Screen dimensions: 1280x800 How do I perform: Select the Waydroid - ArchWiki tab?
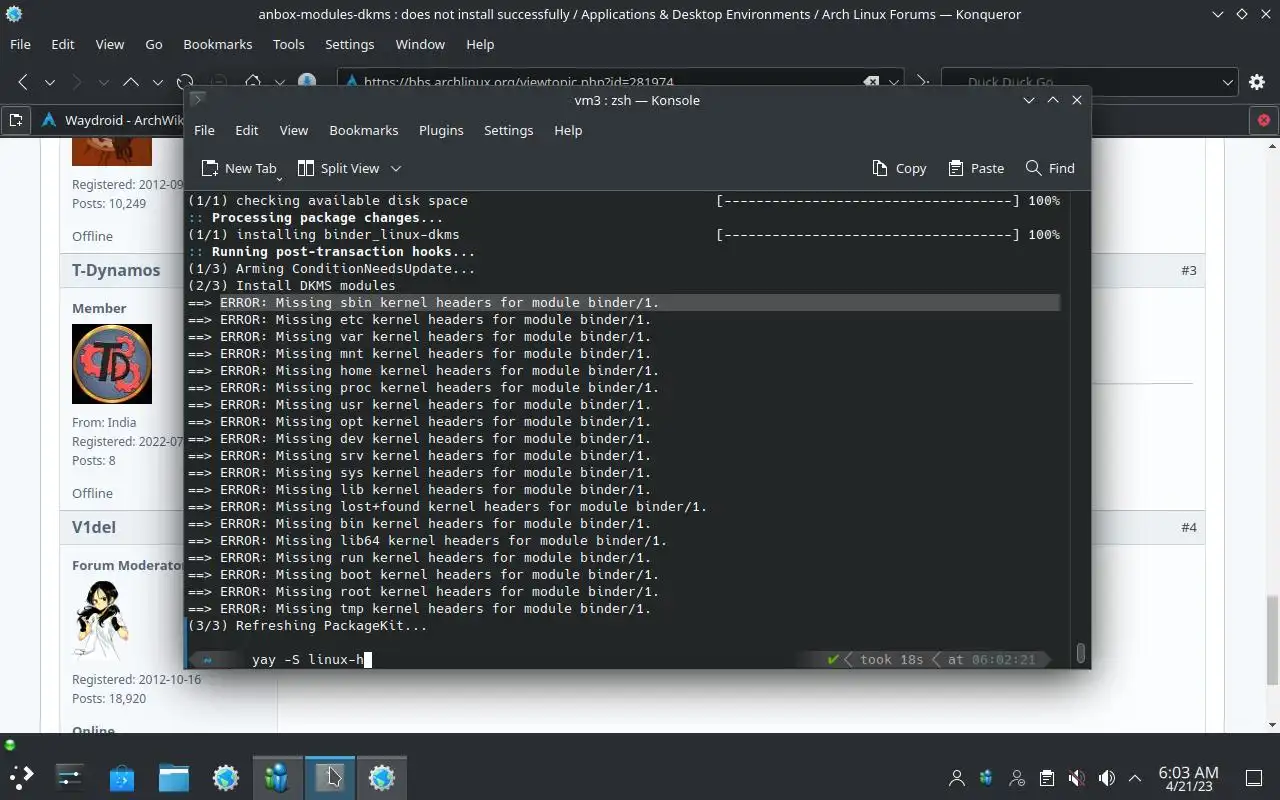tap(110, 120)
